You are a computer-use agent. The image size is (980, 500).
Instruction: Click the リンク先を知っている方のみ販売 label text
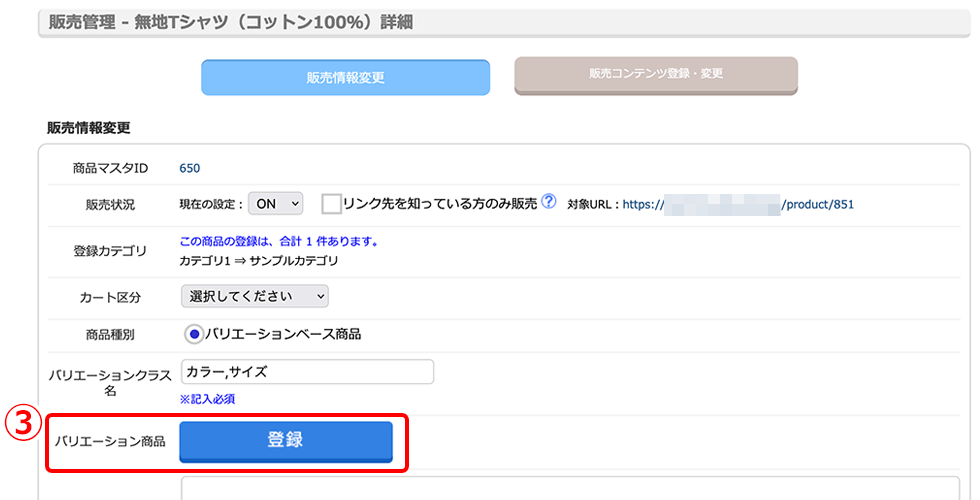click(440, 204)
